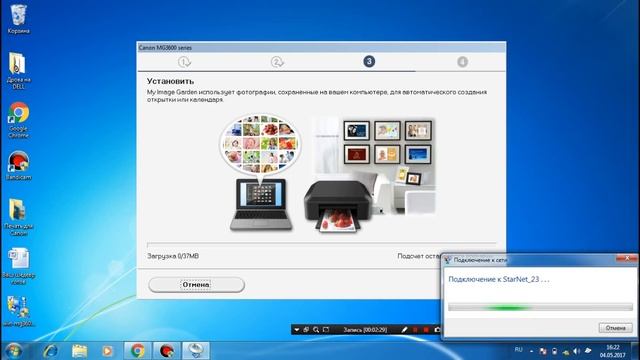The height and width of the screenshot is (360, 640).
Task: Click the 'Запись [00:02:29]' recording timer
Action: 365,329
